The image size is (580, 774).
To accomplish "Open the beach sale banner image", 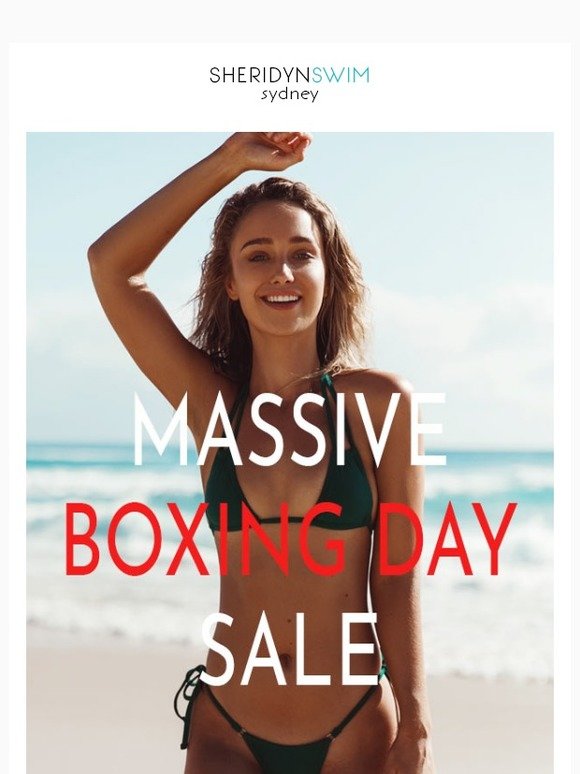I will 290,453.
